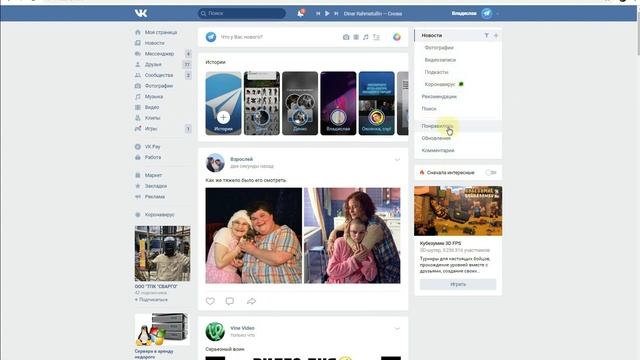Open the Кубезумие 3D FPS game image
The image size is (640, 360).
point(458,211)
